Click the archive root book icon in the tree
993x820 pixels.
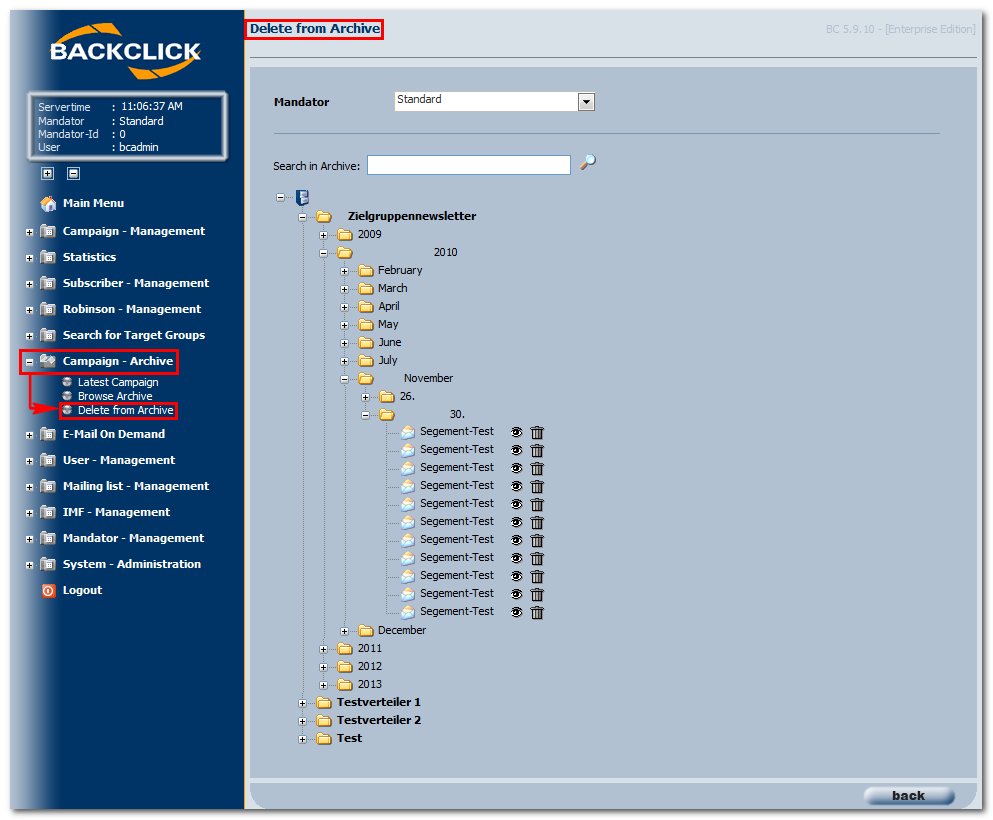coord(303,198)
